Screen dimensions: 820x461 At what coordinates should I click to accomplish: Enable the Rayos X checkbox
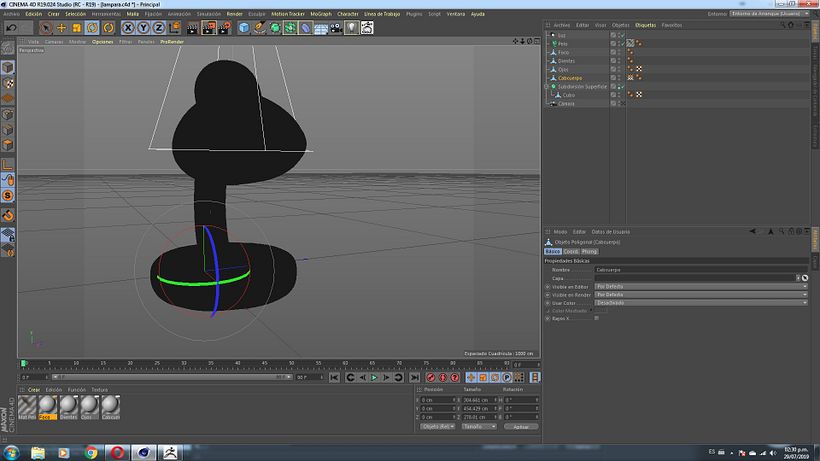point(596,318)
